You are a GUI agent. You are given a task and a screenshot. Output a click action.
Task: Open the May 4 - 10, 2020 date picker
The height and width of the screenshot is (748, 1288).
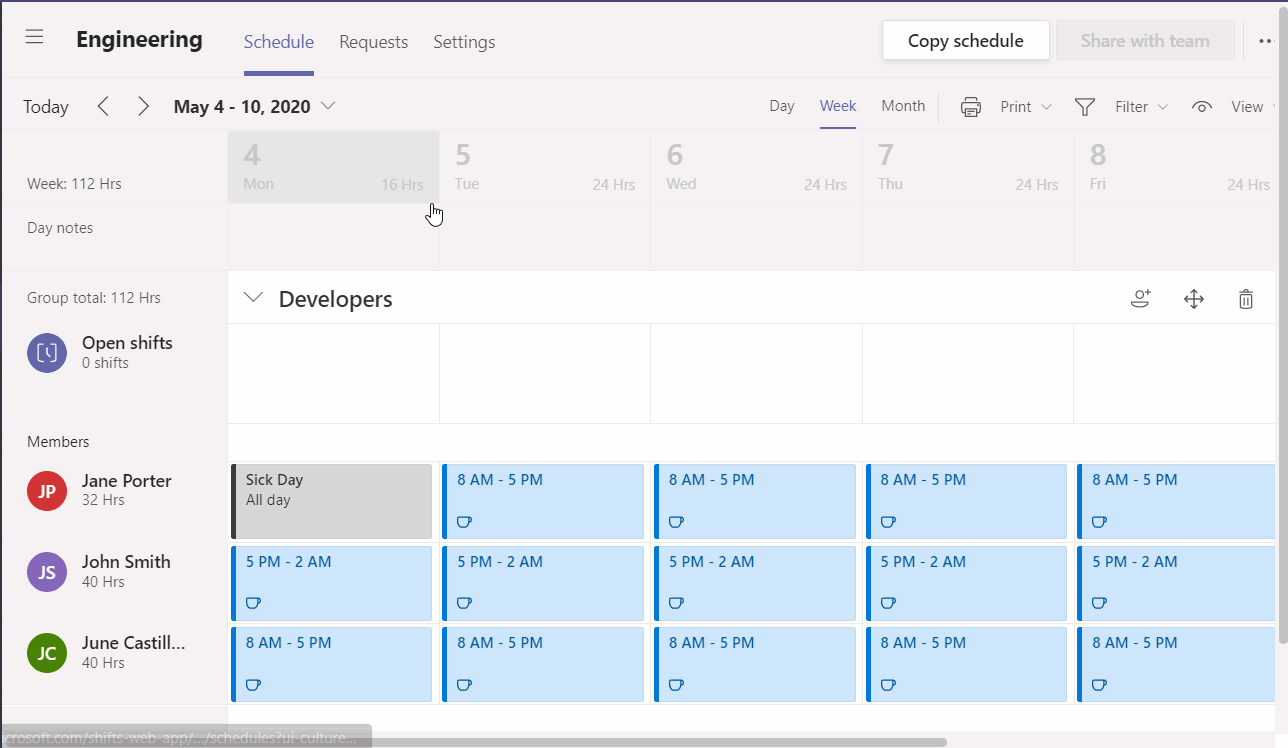tap(254, 106)
